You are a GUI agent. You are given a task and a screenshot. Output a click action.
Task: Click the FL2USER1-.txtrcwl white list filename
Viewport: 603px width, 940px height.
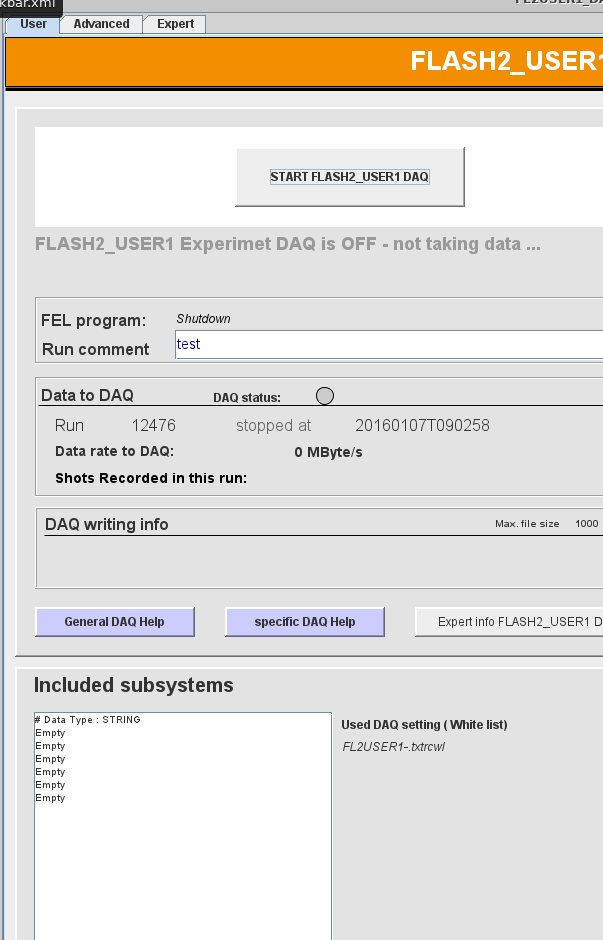pos(393,747)
